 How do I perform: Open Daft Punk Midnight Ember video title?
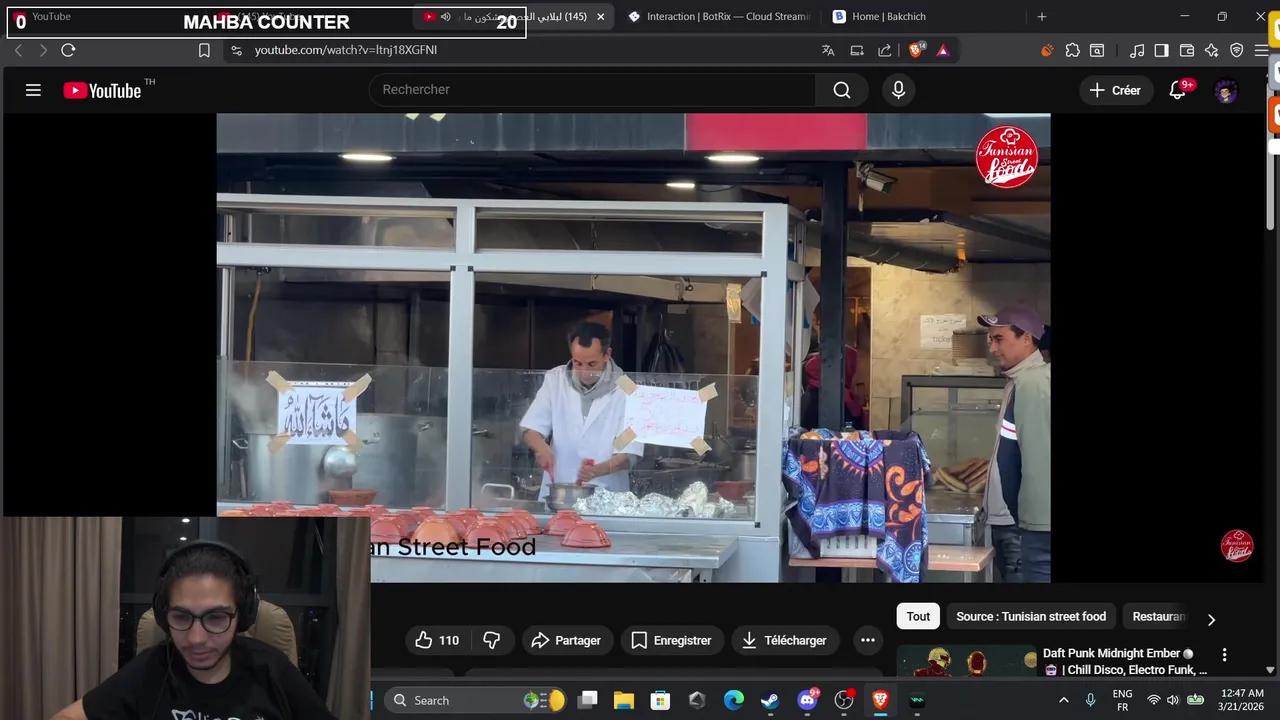[x=1125, y=661]
